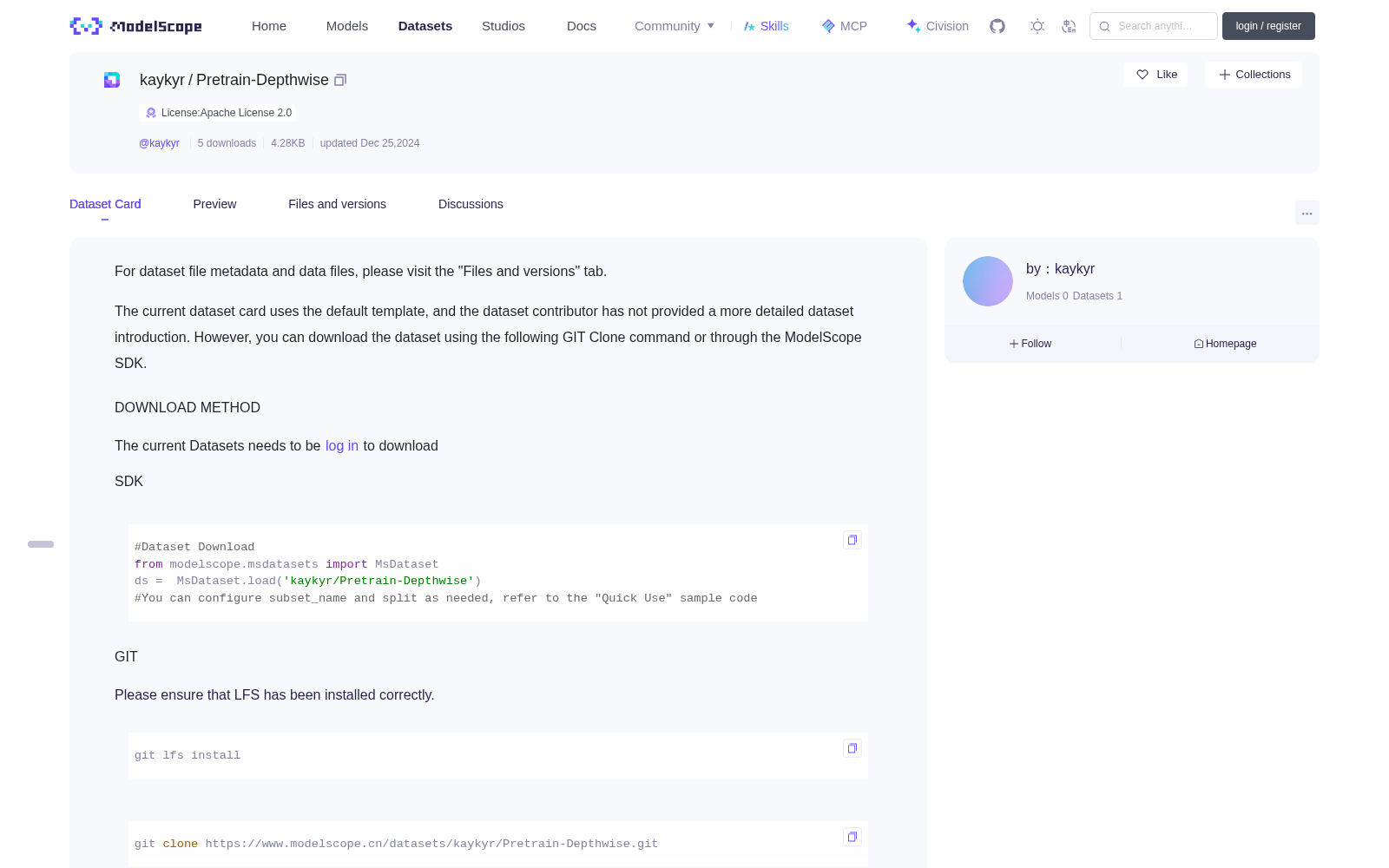Open the Models section

pos(347,26)
